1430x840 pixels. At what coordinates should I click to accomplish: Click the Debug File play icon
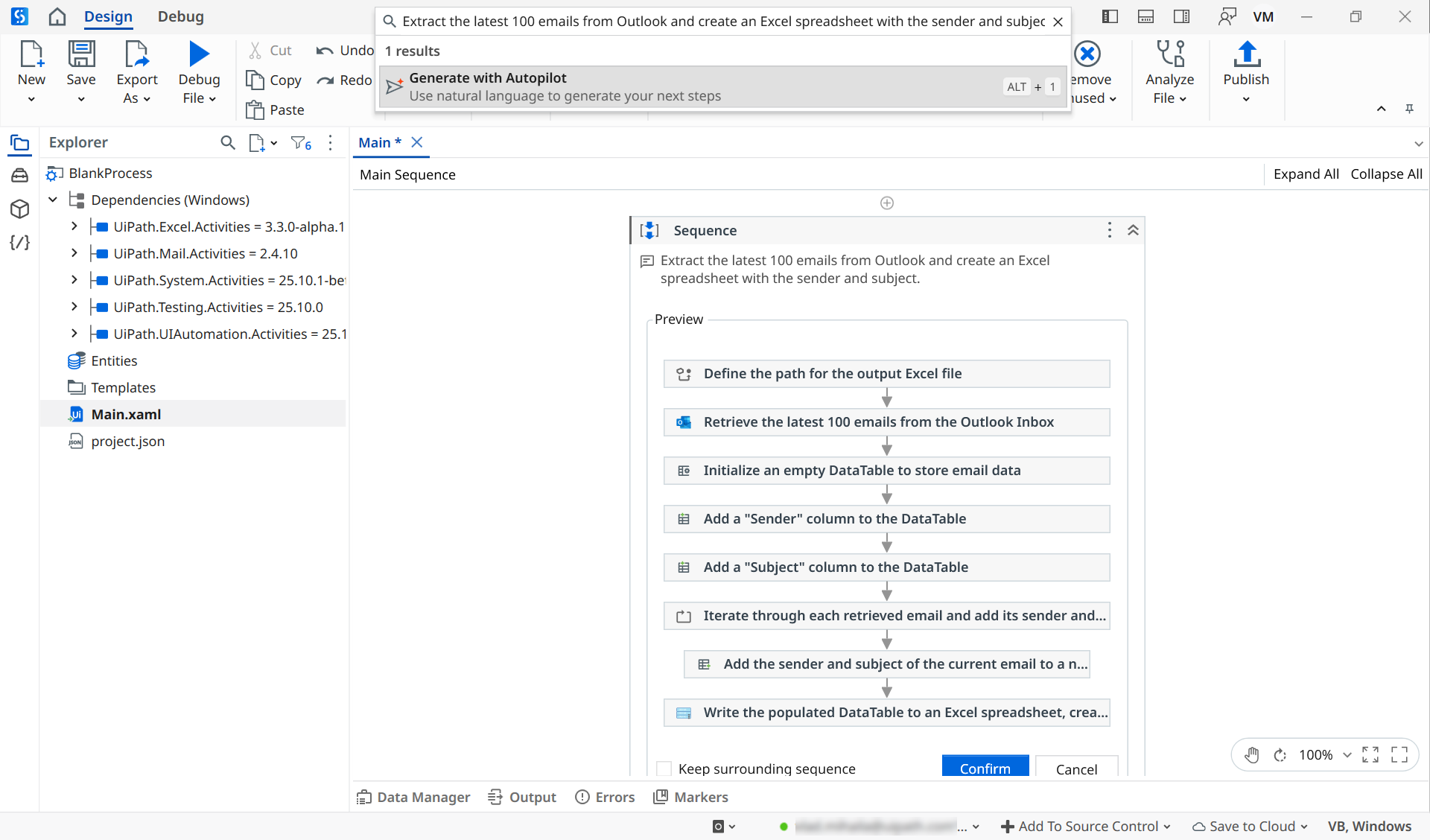click(x=199, y=55)
